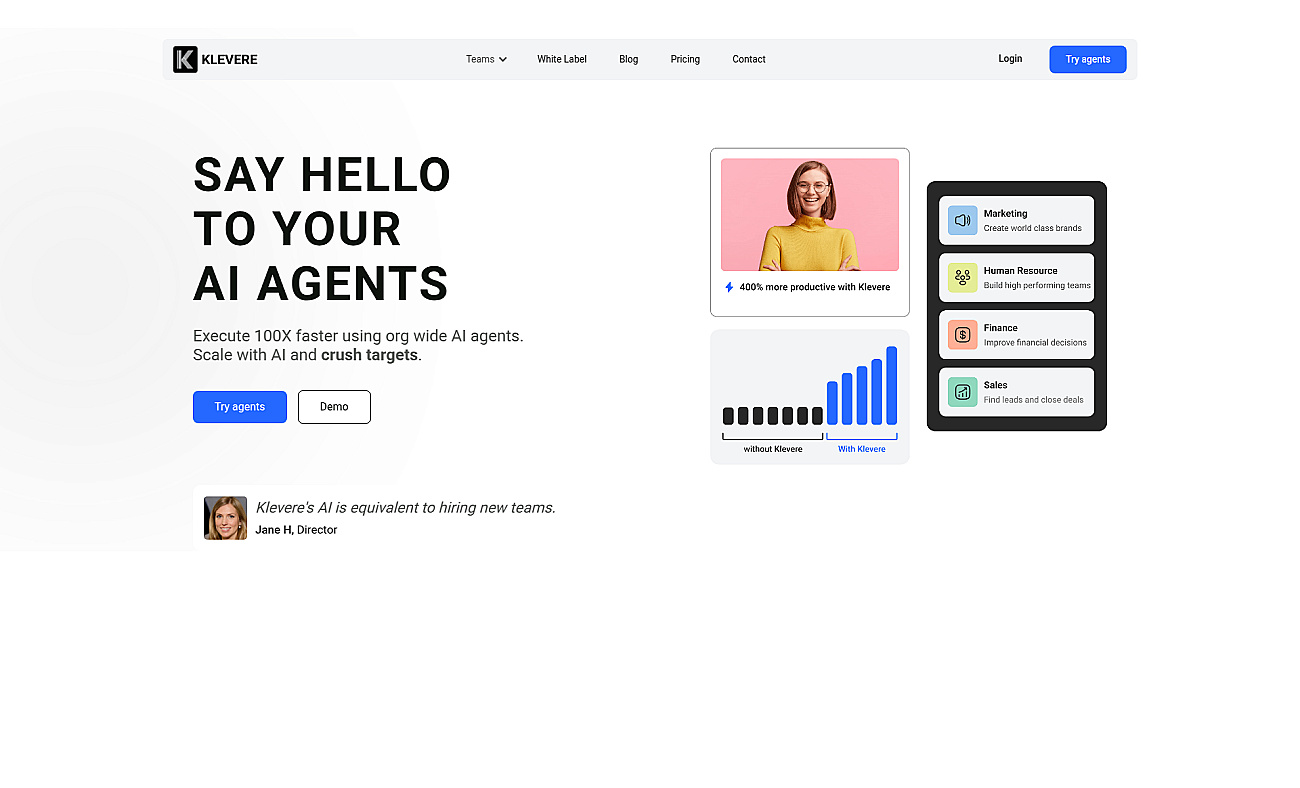
Task: Click the testimonial quote about hiring teams
Action: (406, 507)
